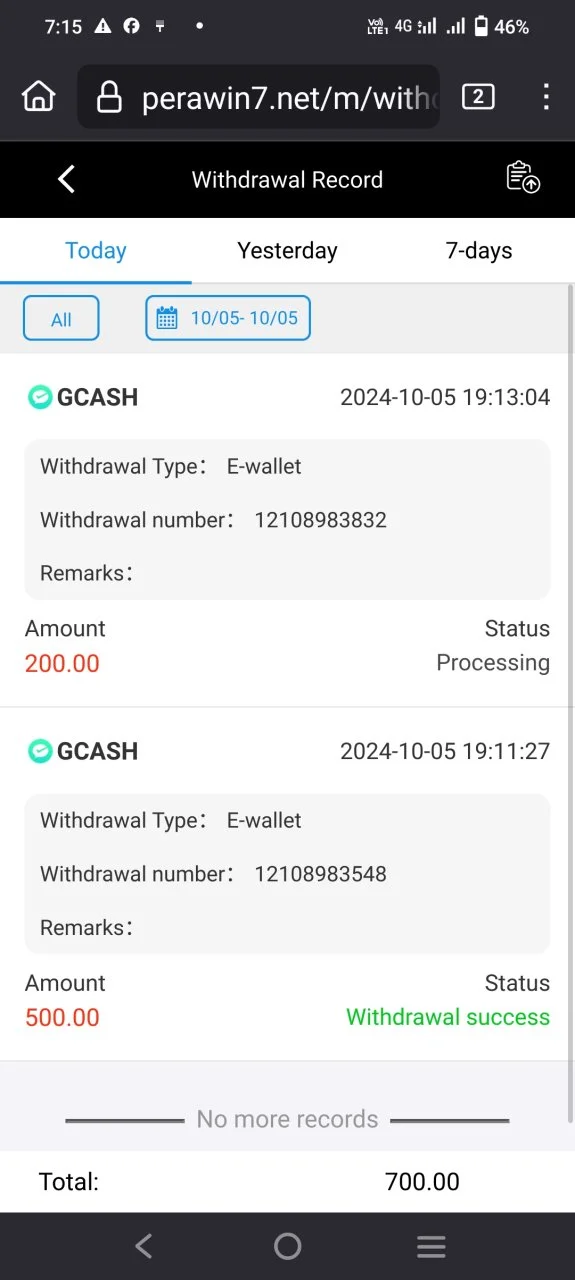Viewport: 575px width, 1280px height.
Task: Go back using the Withdrawal Record arrow
Action: [x=66, y=180]
